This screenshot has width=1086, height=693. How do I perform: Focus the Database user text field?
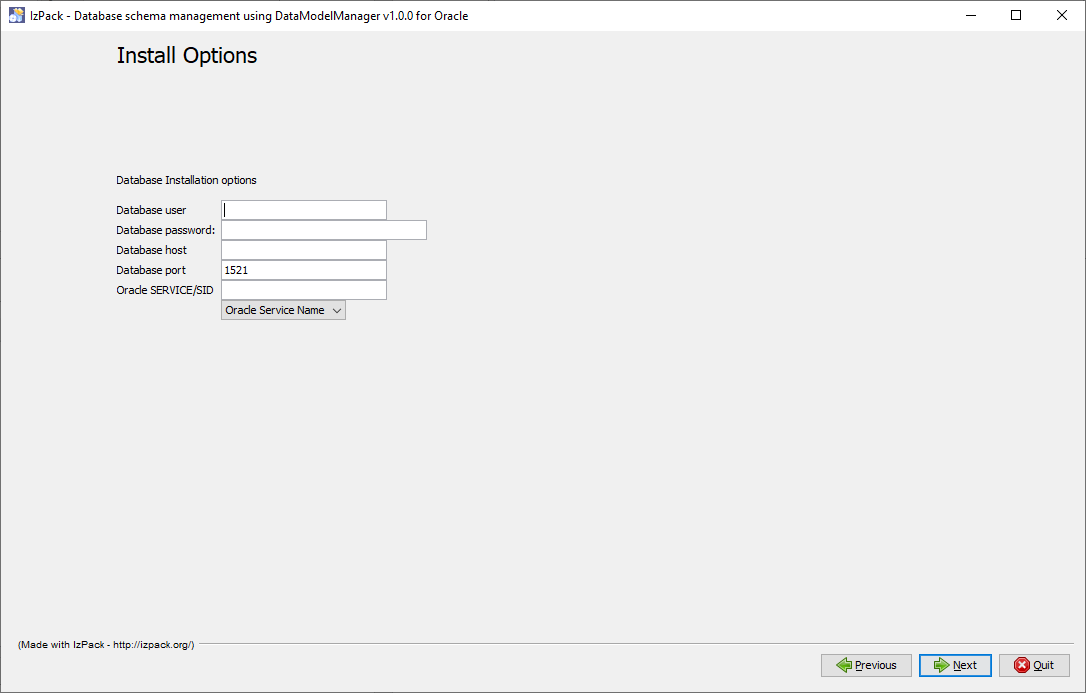[303, 210]
